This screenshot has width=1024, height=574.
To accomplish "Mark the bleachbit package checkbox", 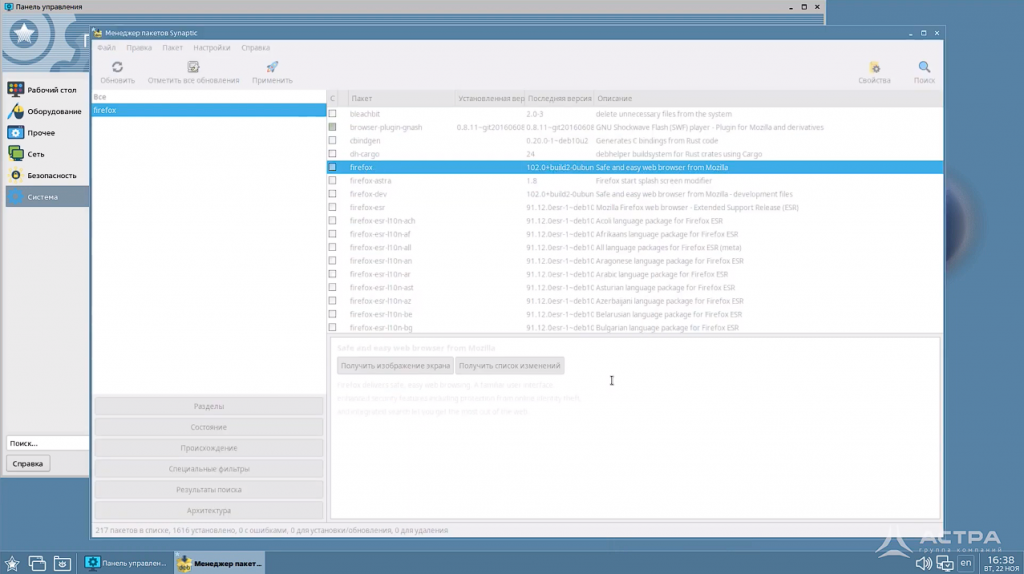I will point(332,114).
